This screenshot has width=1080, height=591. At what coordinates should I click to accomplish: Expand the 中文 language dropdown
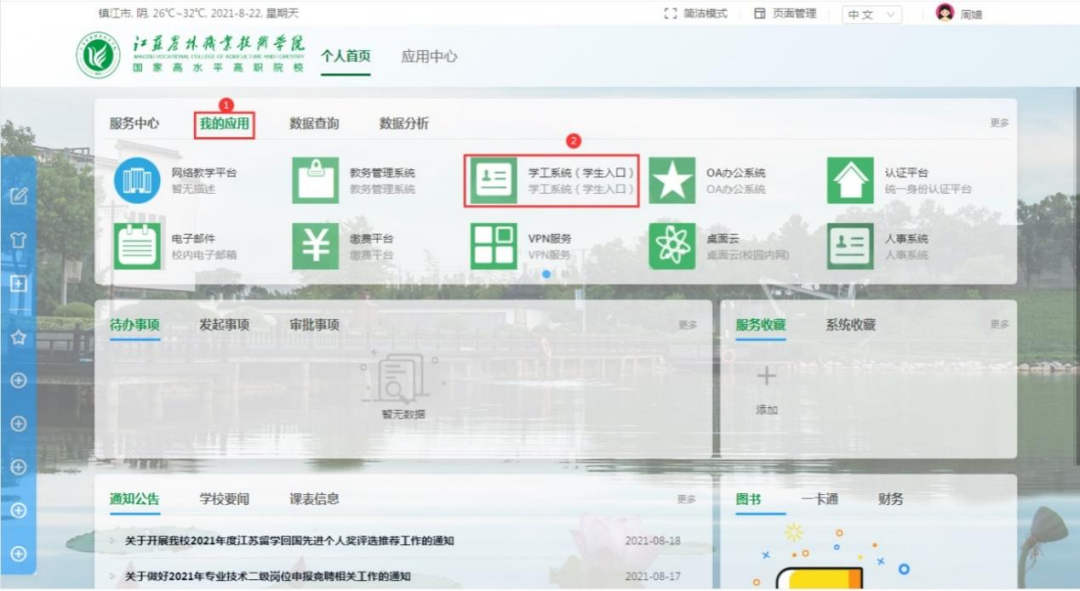[x=872, y=14]
